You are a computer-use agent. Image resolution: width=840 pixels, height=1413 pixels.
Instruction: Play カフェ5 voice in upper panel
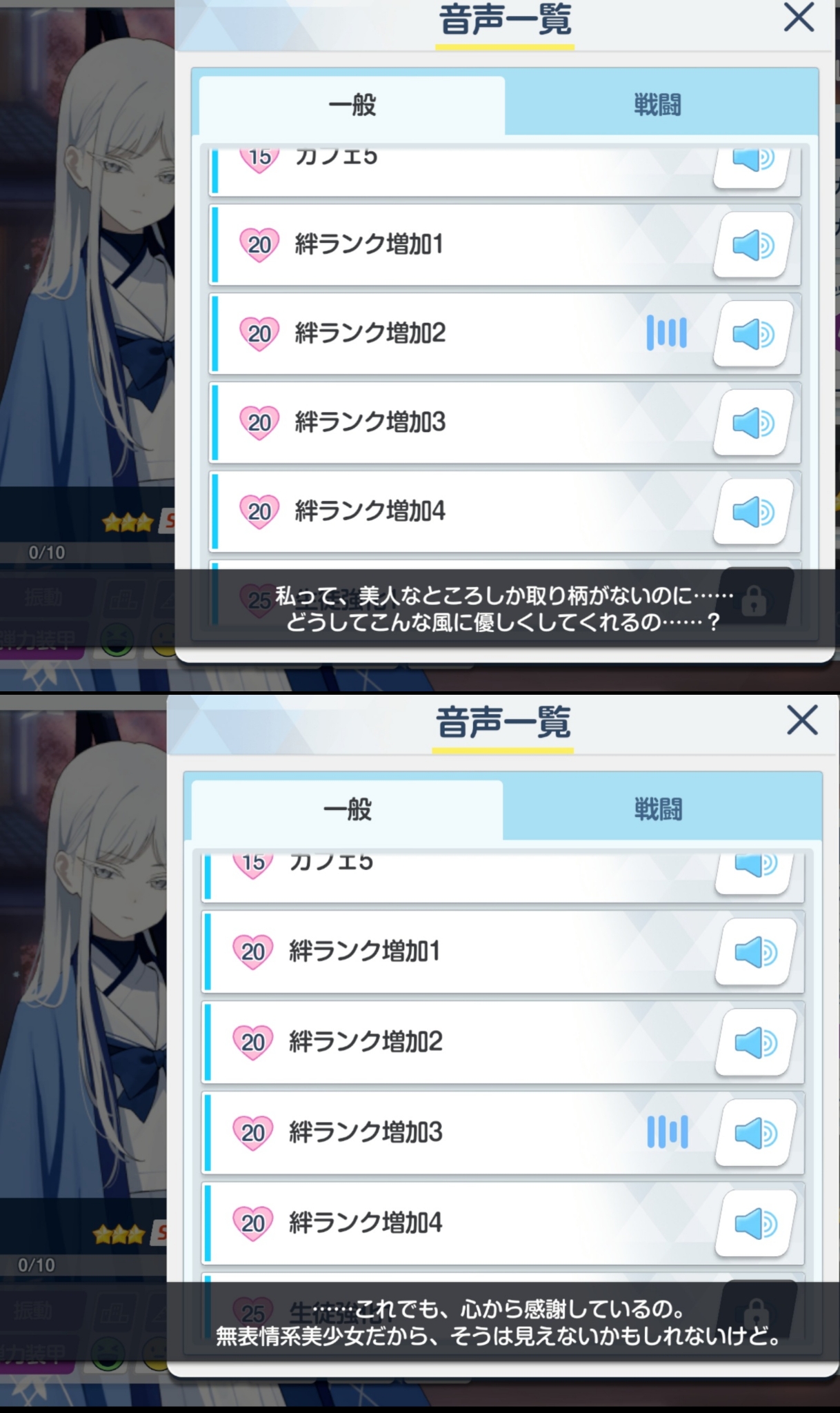coord(753,166)
